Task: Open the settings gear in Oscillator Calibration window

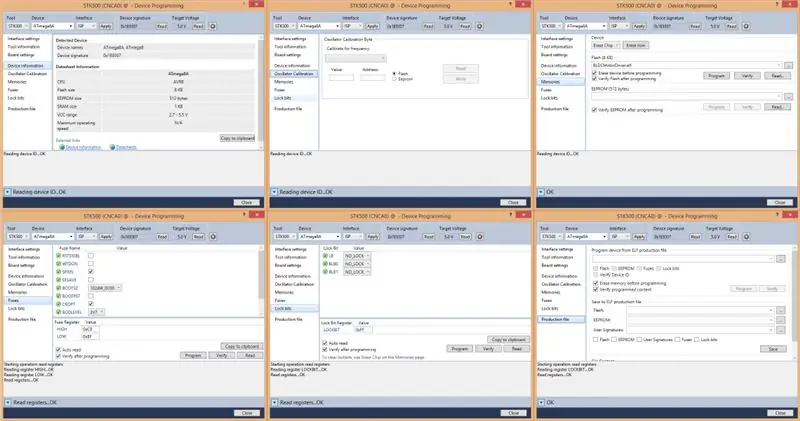Action: coord(480,26)
